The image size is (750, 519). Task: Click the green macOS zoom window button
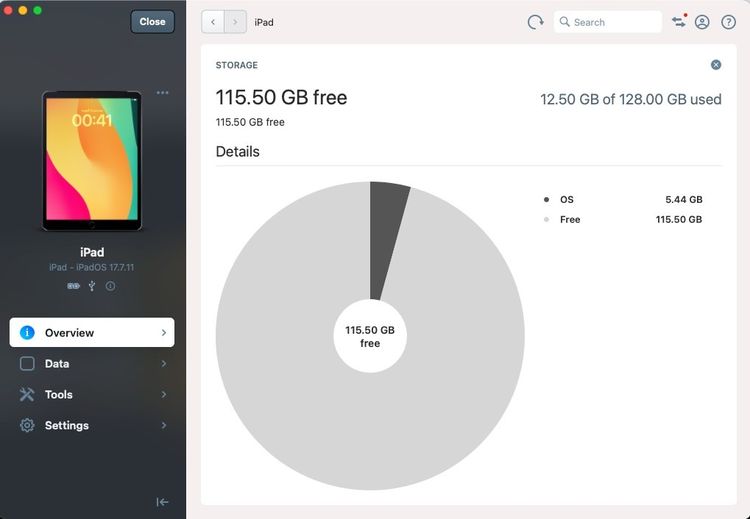tap(38, 10)
